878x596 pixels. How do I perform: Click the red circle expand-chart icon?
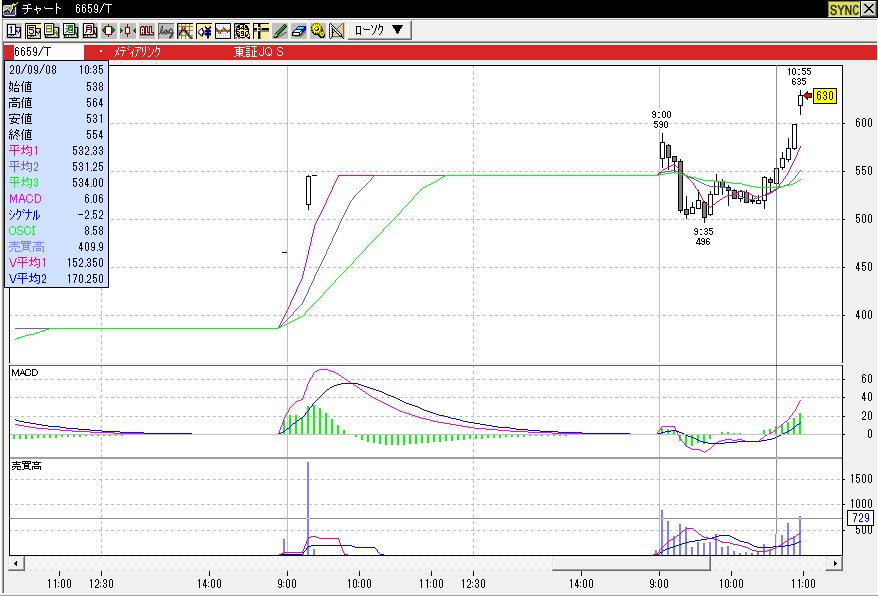(x=109, y=30)
